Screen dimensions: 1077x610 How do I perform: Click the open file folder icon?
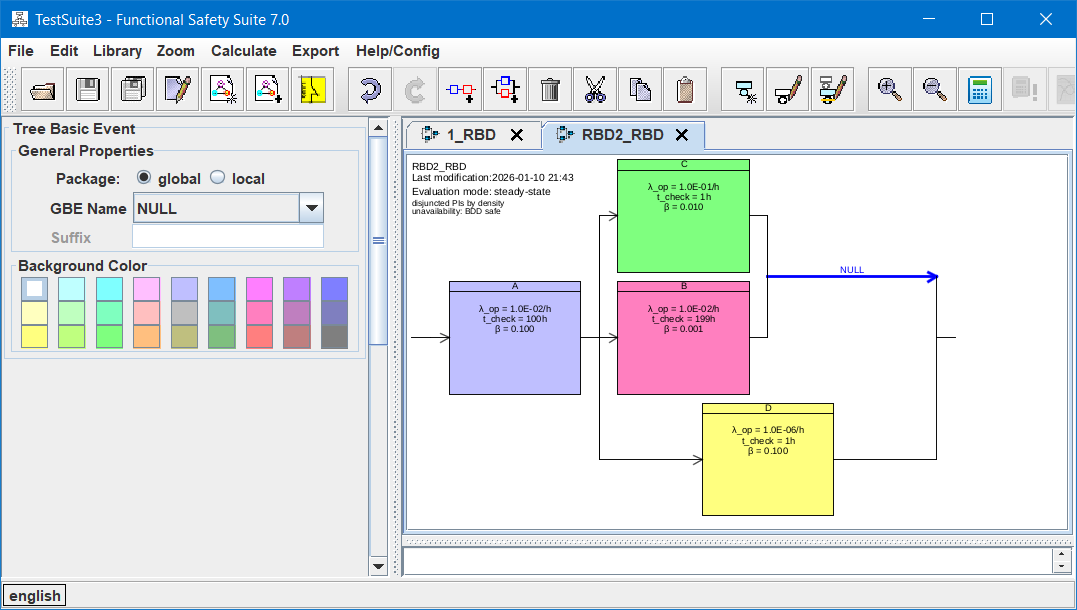(x=43, y=90)
